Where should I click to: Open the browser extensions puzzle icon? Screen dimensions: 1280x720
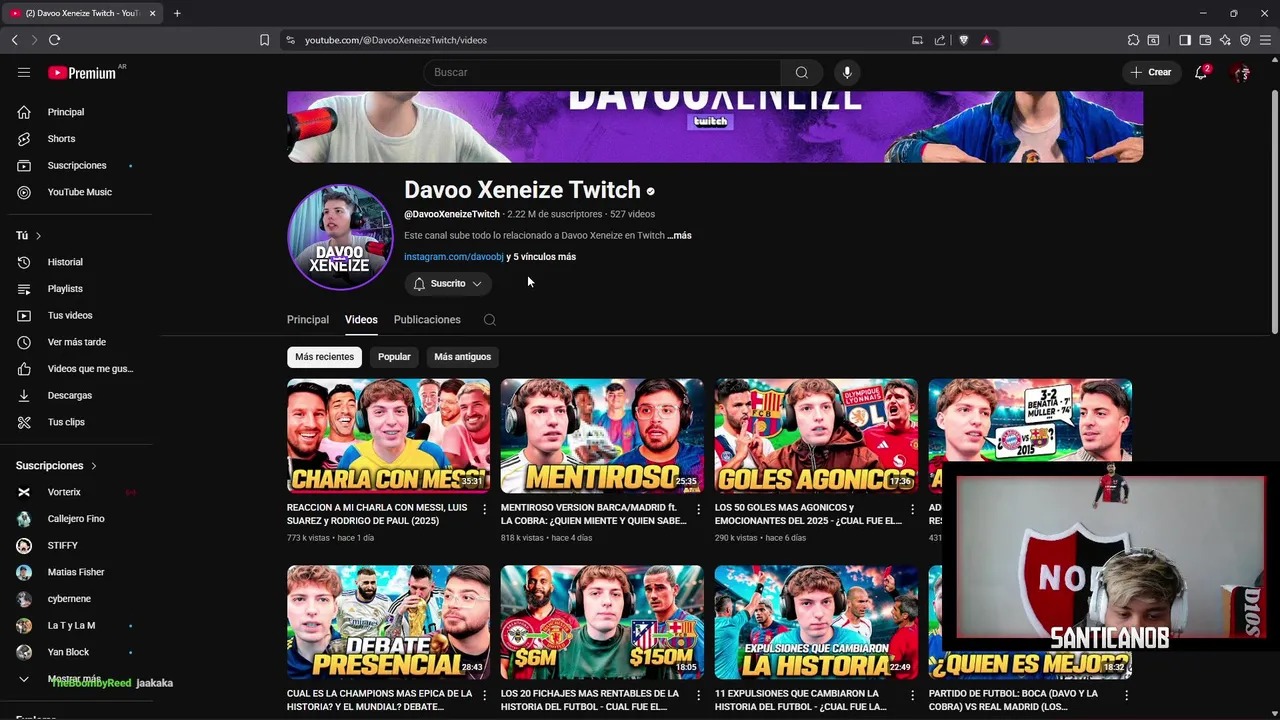click(1133, 40)
